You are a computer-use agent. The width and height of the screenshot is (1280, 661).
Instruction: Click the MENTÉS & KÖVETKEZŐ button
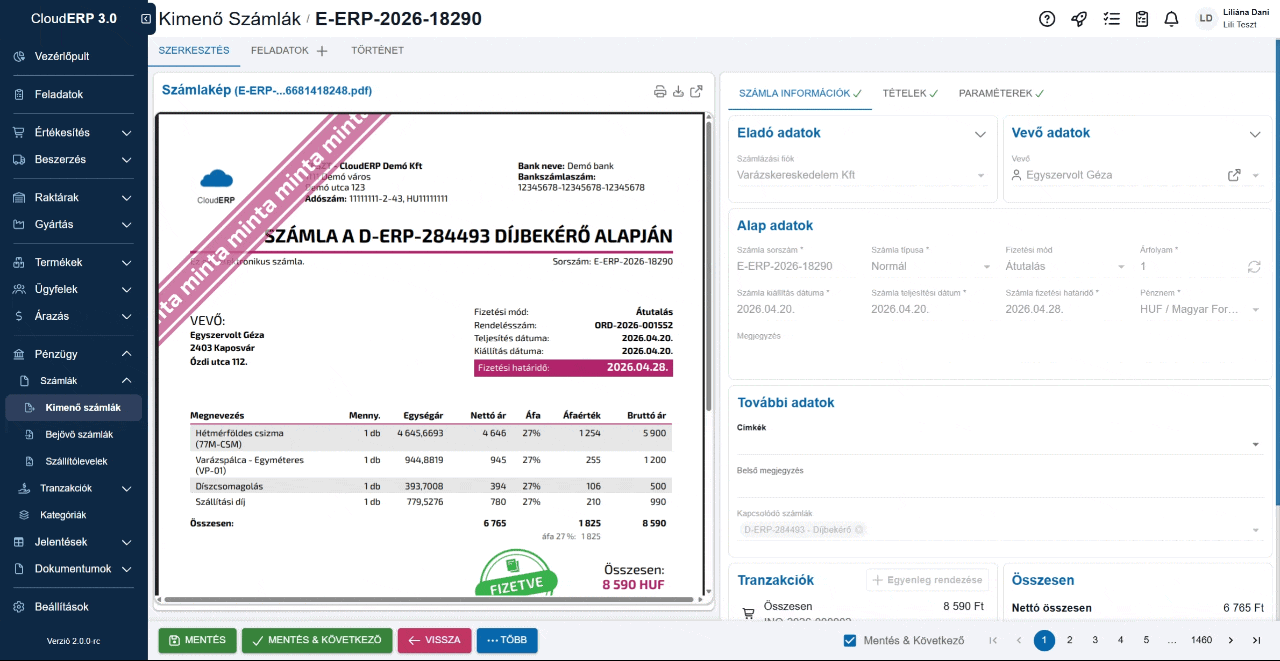coord(316,640)
